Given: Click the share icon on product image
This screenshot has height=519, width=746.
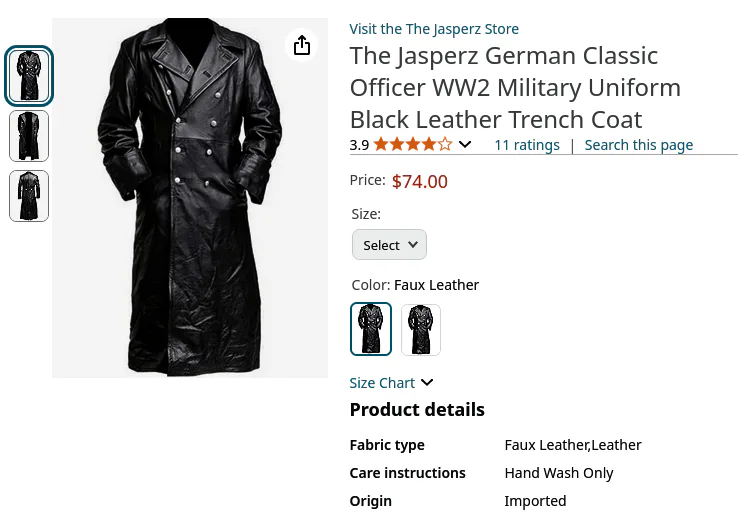Looking at the screenshot, I should tap(302, 45).
